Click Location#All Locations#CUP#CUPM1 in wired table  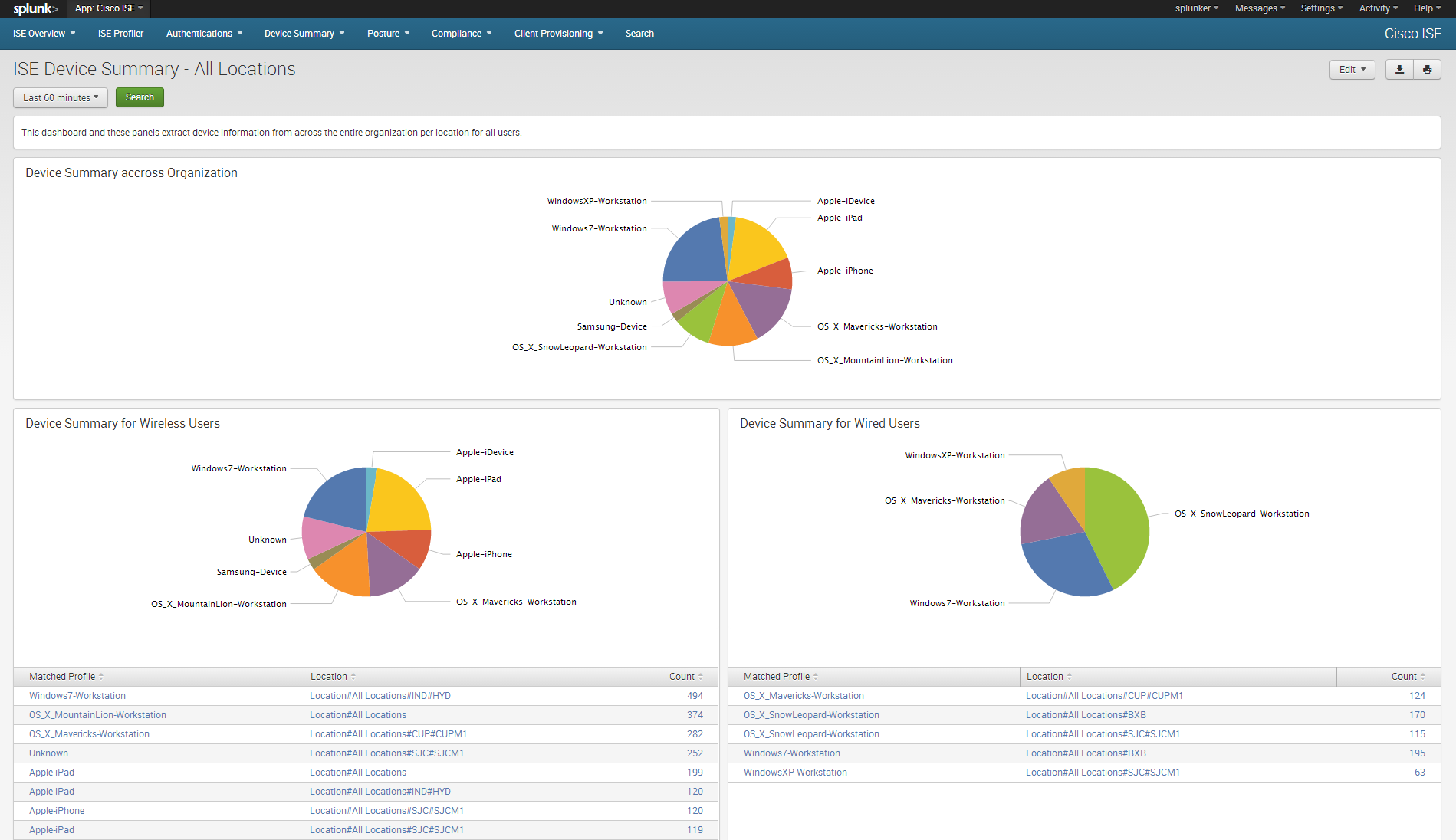tap(1104, 696)
